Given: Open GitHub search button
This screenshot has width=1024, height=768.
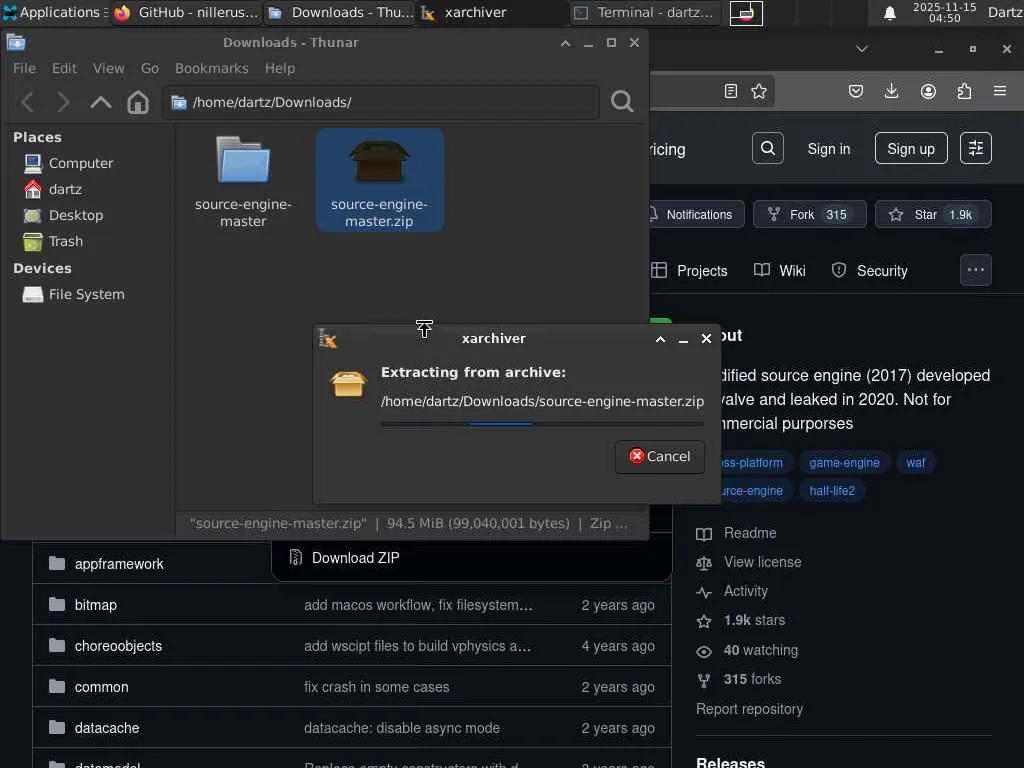Looking at the screenshot, I should pyautogui.click(x=767, y=148).
